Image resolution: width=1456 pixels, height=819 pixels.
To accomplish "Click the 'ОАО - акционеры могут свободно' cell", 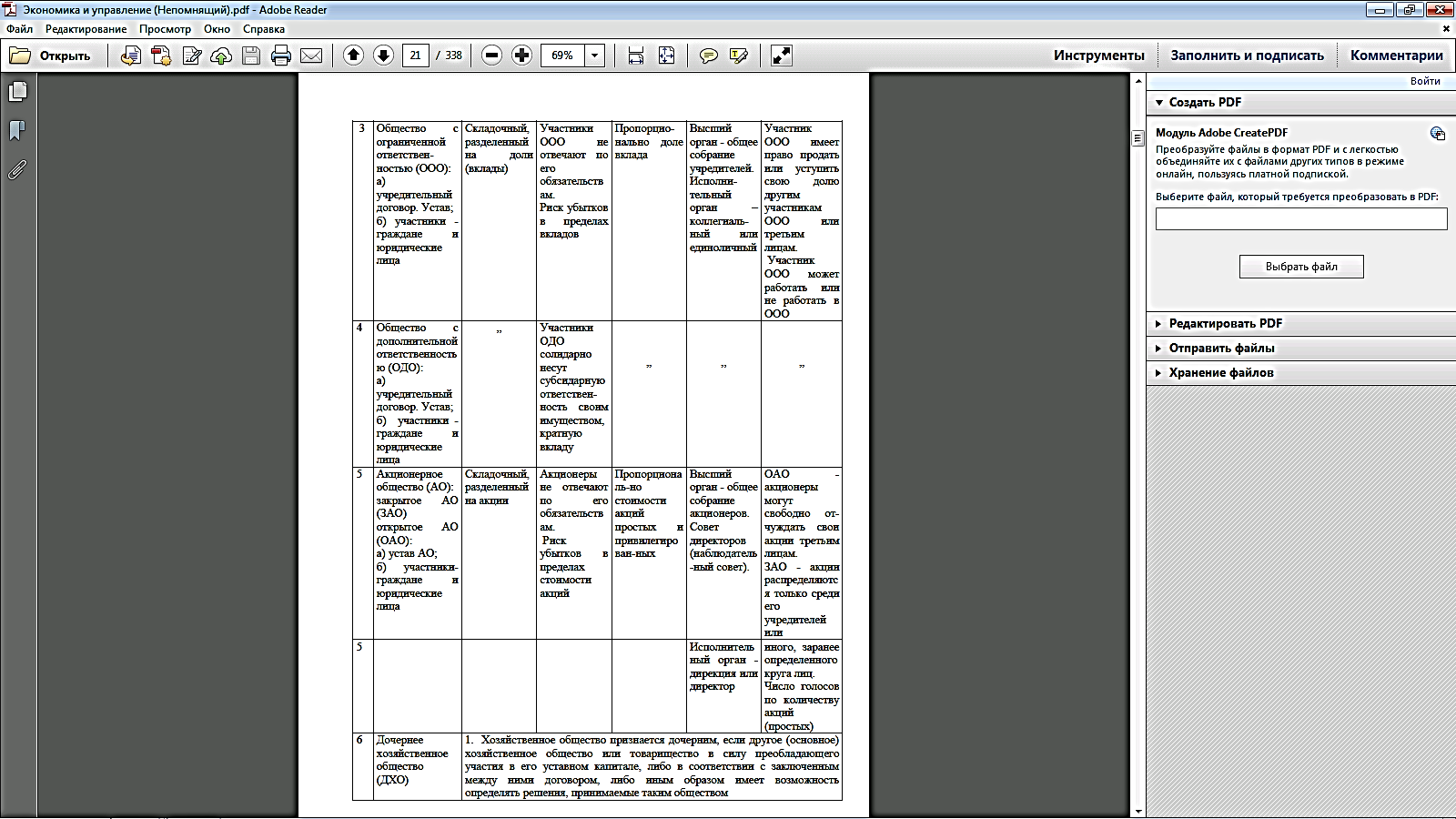I will click(802, 553).
